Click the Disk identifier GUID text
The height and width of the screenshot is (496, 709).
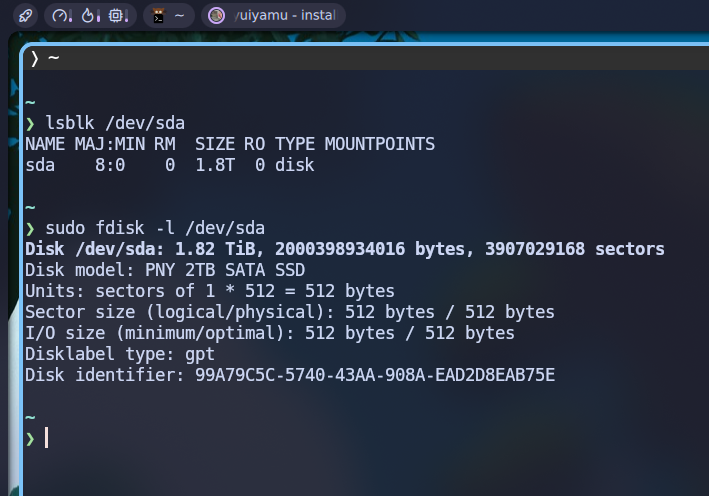[x=375, y=375]
